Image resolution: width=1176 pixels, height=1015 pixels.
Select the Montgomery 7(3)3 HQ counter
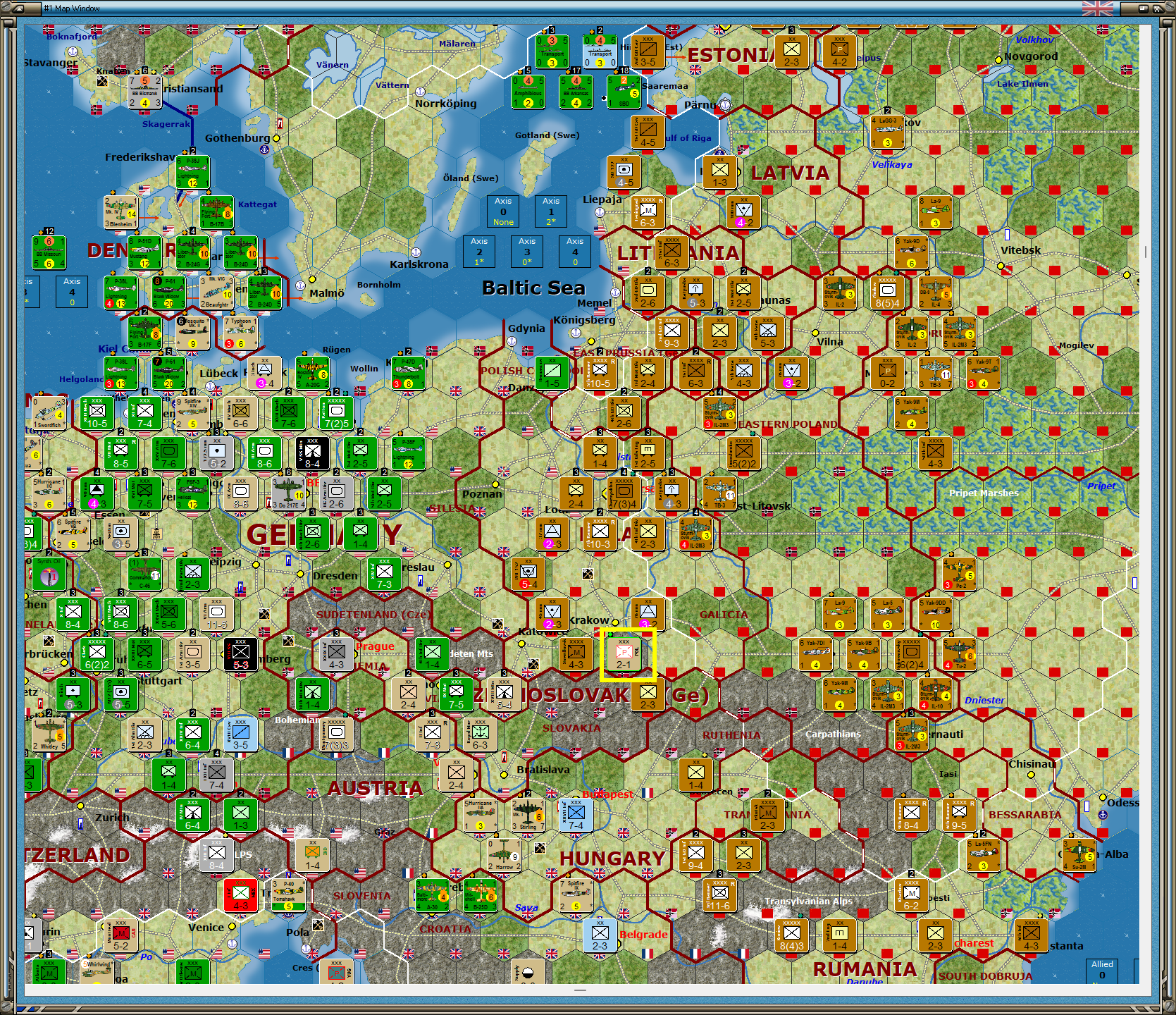336,734
